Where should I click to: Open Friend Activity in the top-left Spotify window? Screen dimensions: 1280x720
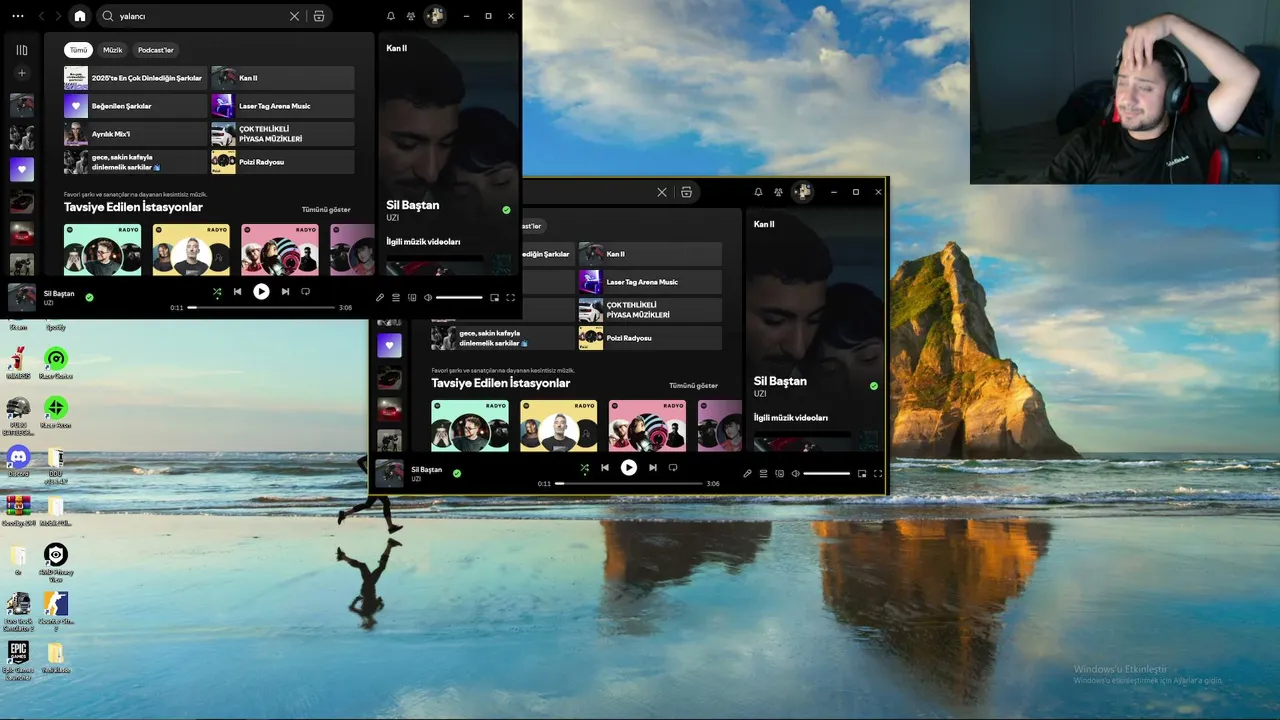[x=411, y=16]
